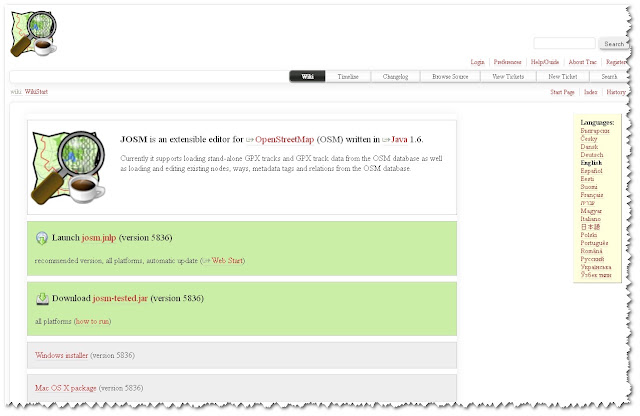Choose Česky language
Image resolution: width=640 pixels, height=416 pixels.
pos(589,139)
